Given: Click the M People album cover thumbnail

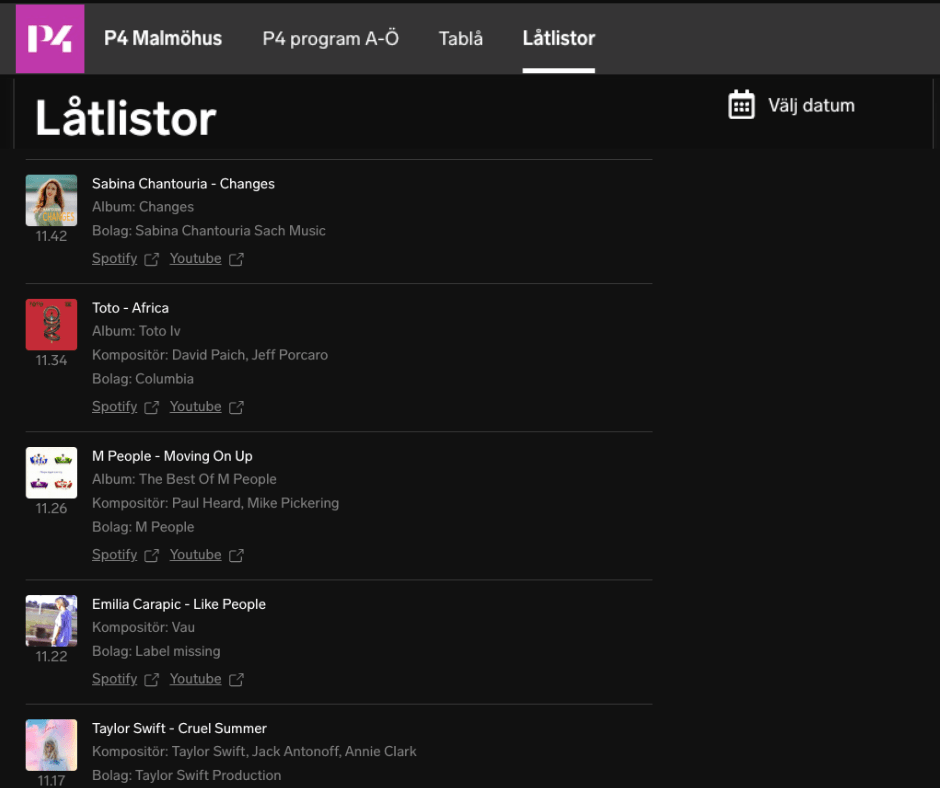Looking at the screenshot, I should 51,472.
